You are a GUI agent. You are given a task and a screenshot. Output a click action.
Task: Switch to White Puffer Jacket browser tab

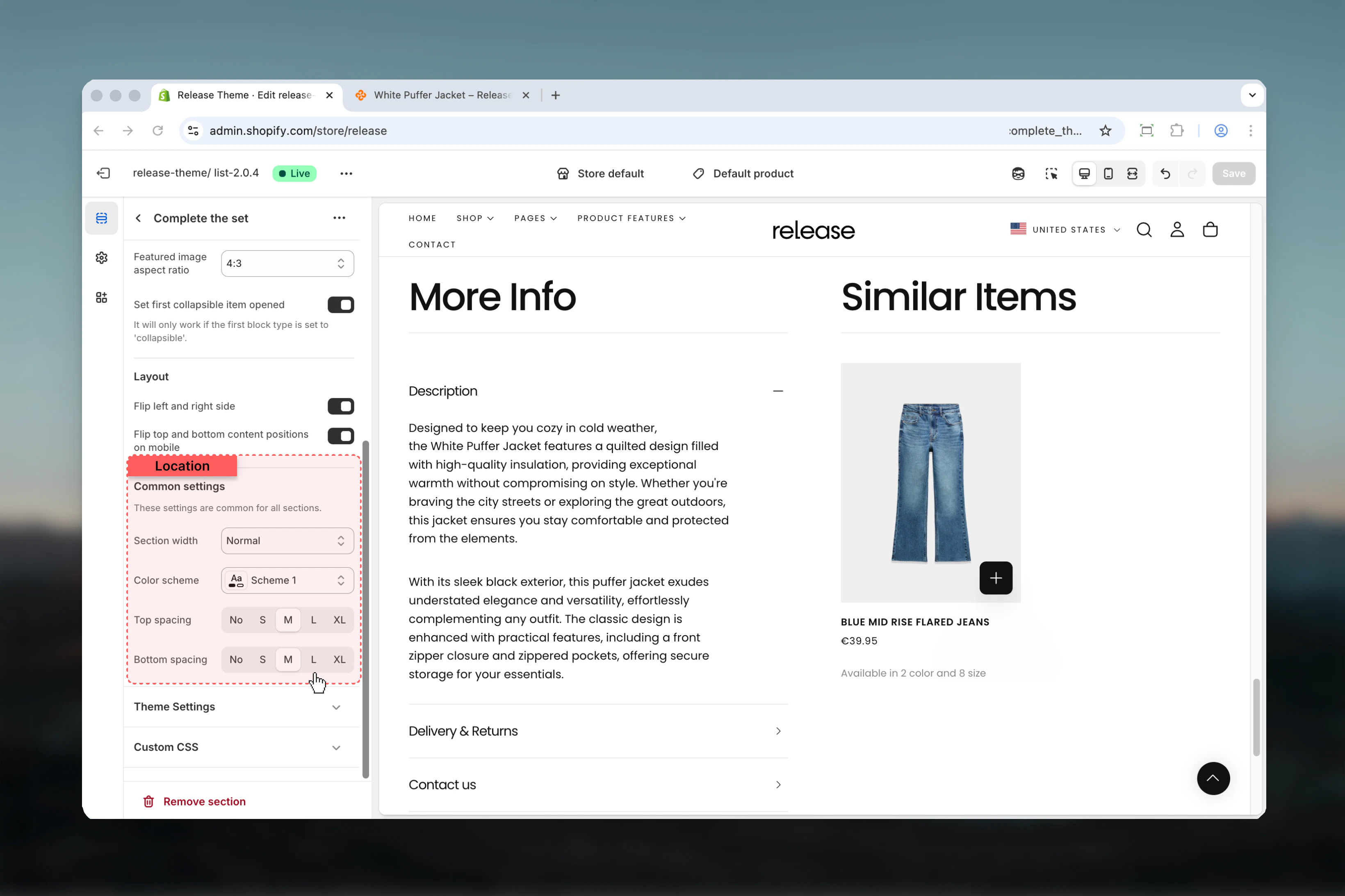(442, 96)
